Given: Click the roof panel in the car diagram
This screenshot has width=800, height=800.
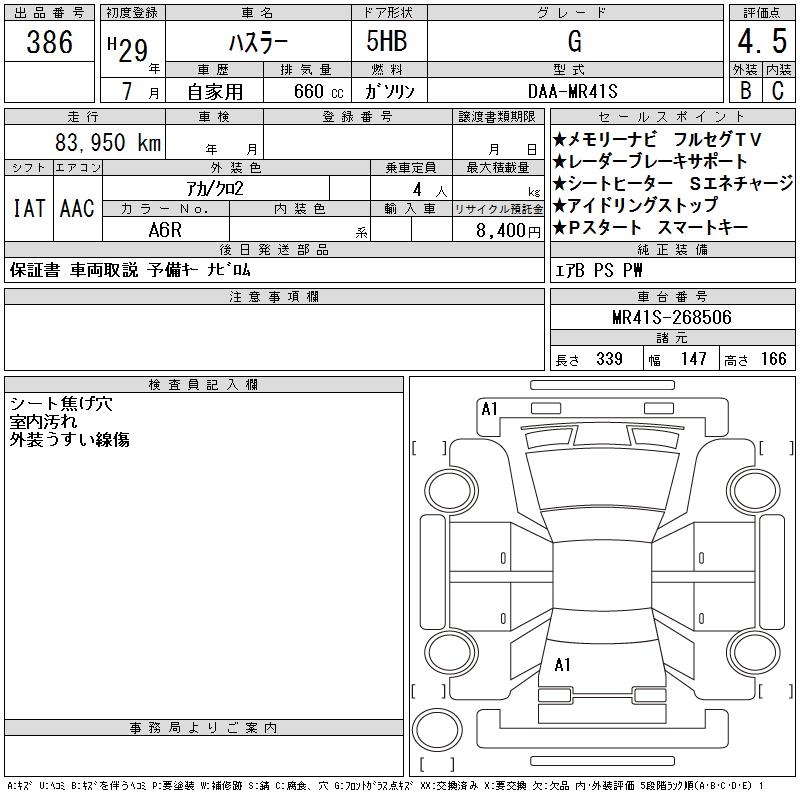Looking at the screenshot, I should [602, 575].
